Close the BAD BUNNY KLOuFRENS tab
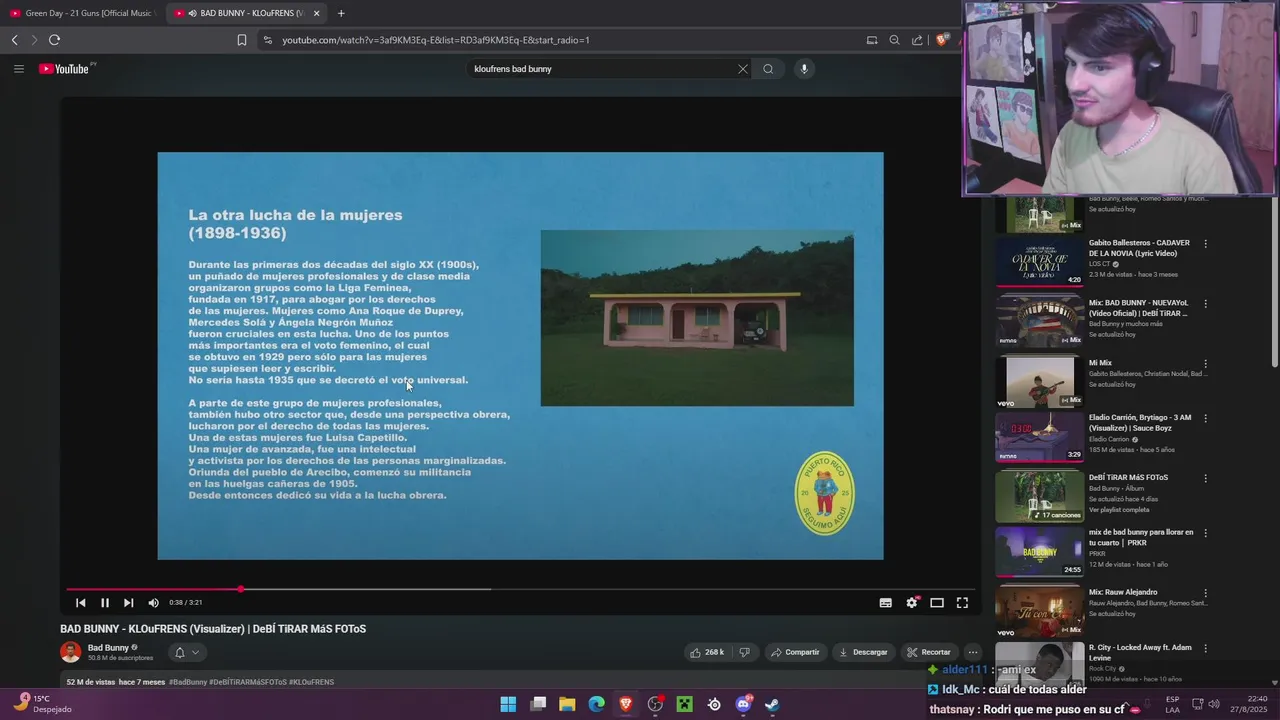This screenshot has width=1280, height=720. click(x=316, y=13)
